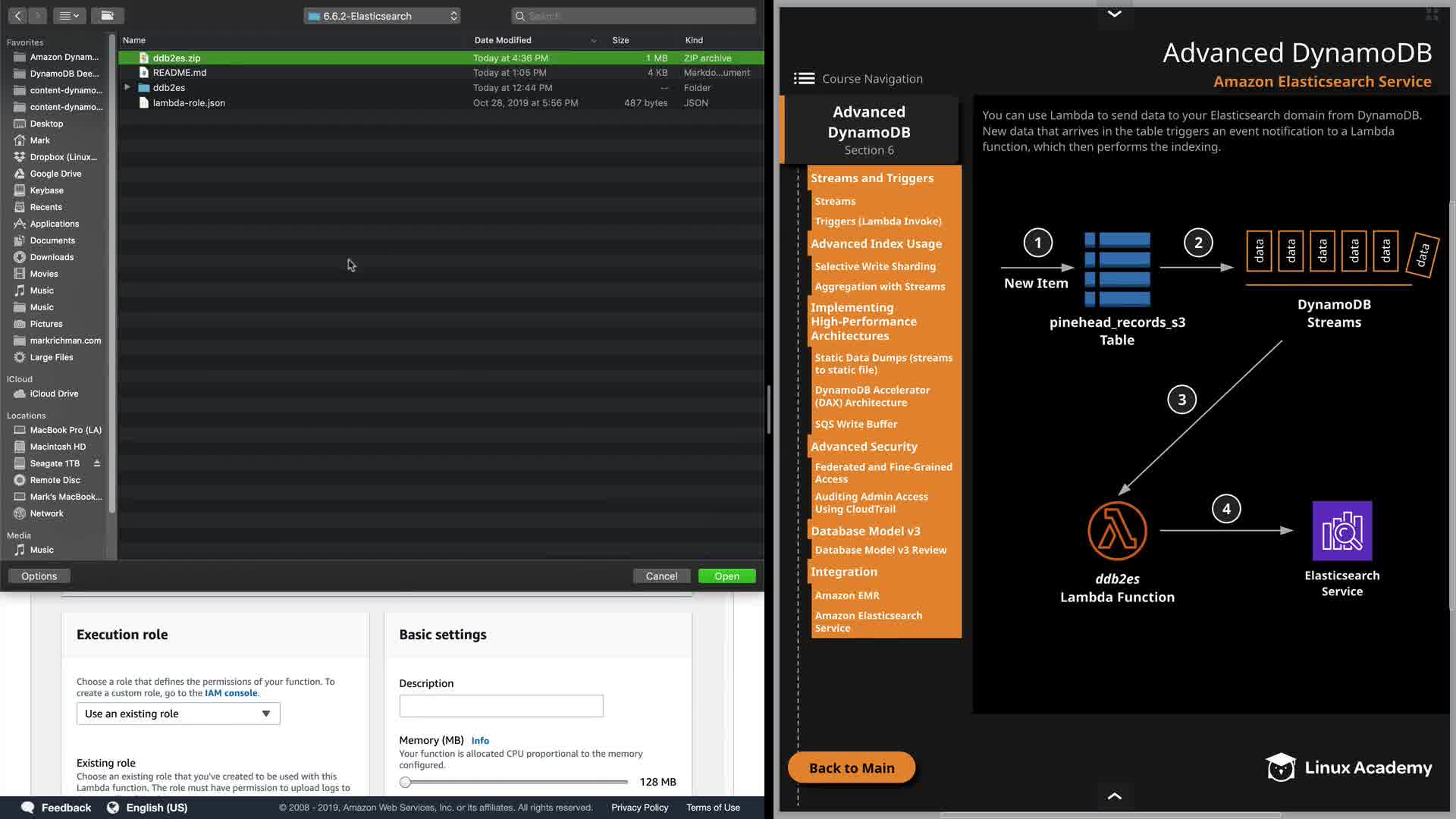Click the Elasticsearch Service icon
Image resolution: width=1456 pixels, height=819 pixels.
click(1341, 531)
